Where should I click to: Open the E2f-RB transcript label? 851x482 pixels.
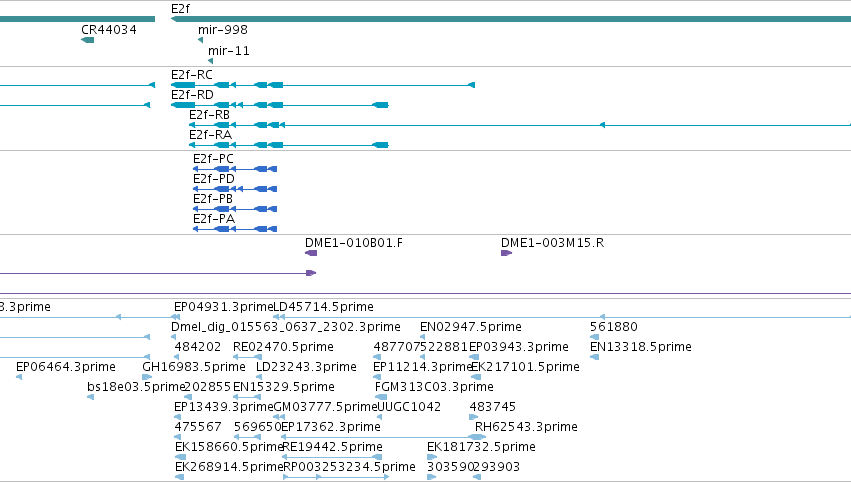tap(209, 115)
